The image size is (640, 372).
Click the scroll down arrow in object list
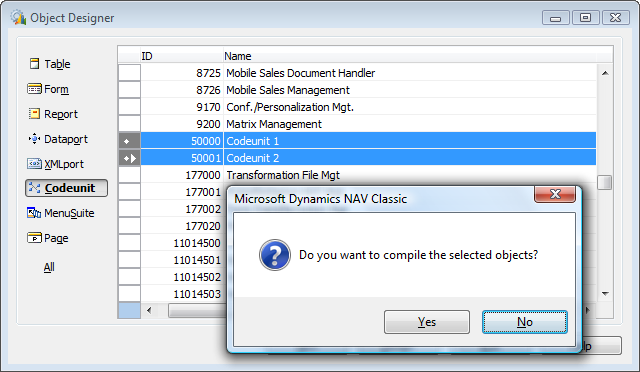click(605, 294)
